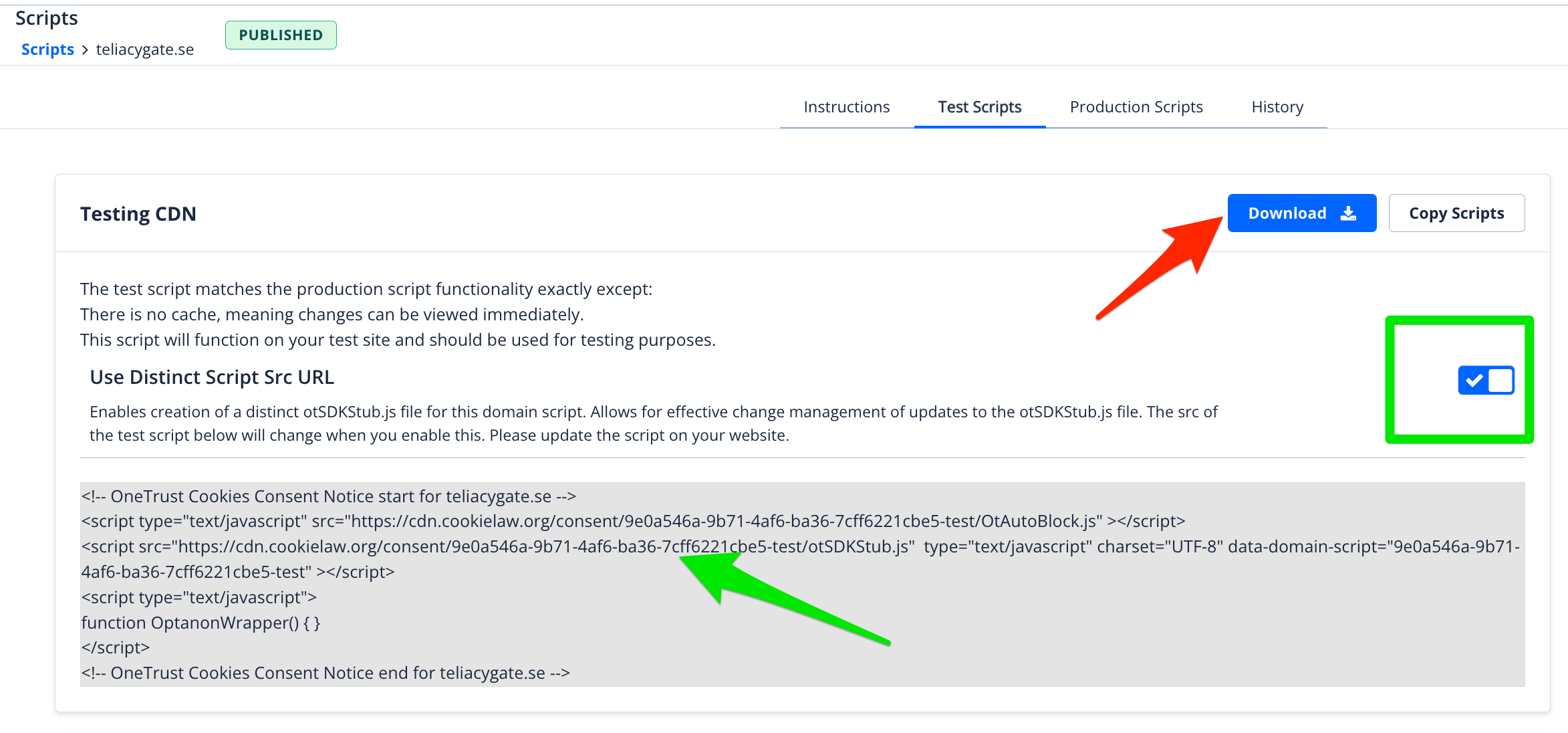Click the breadcrumb chevron separator
The width and height of the screenshot is (1568, 733).
click(x=85, y=50)
